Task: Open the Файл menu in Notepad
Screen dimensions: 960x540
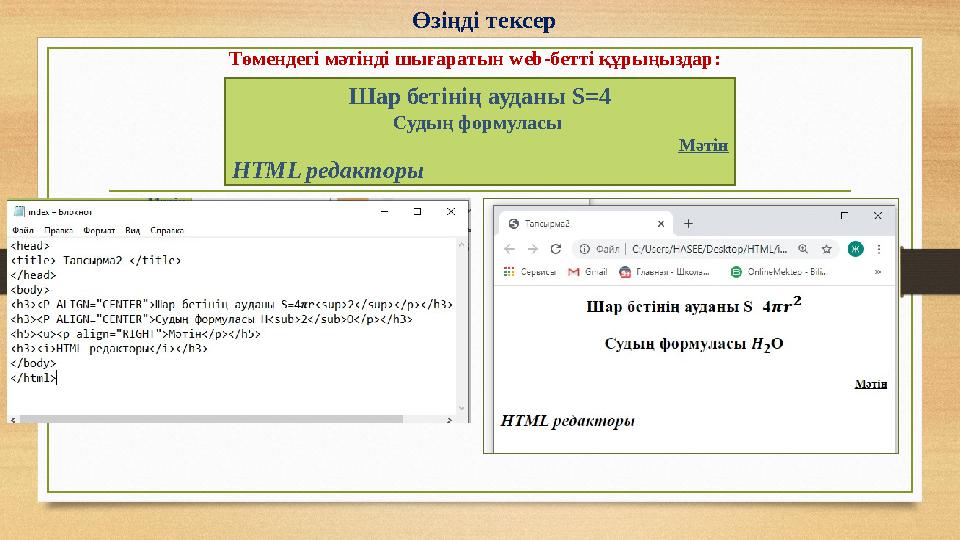Action: (23, 230)
